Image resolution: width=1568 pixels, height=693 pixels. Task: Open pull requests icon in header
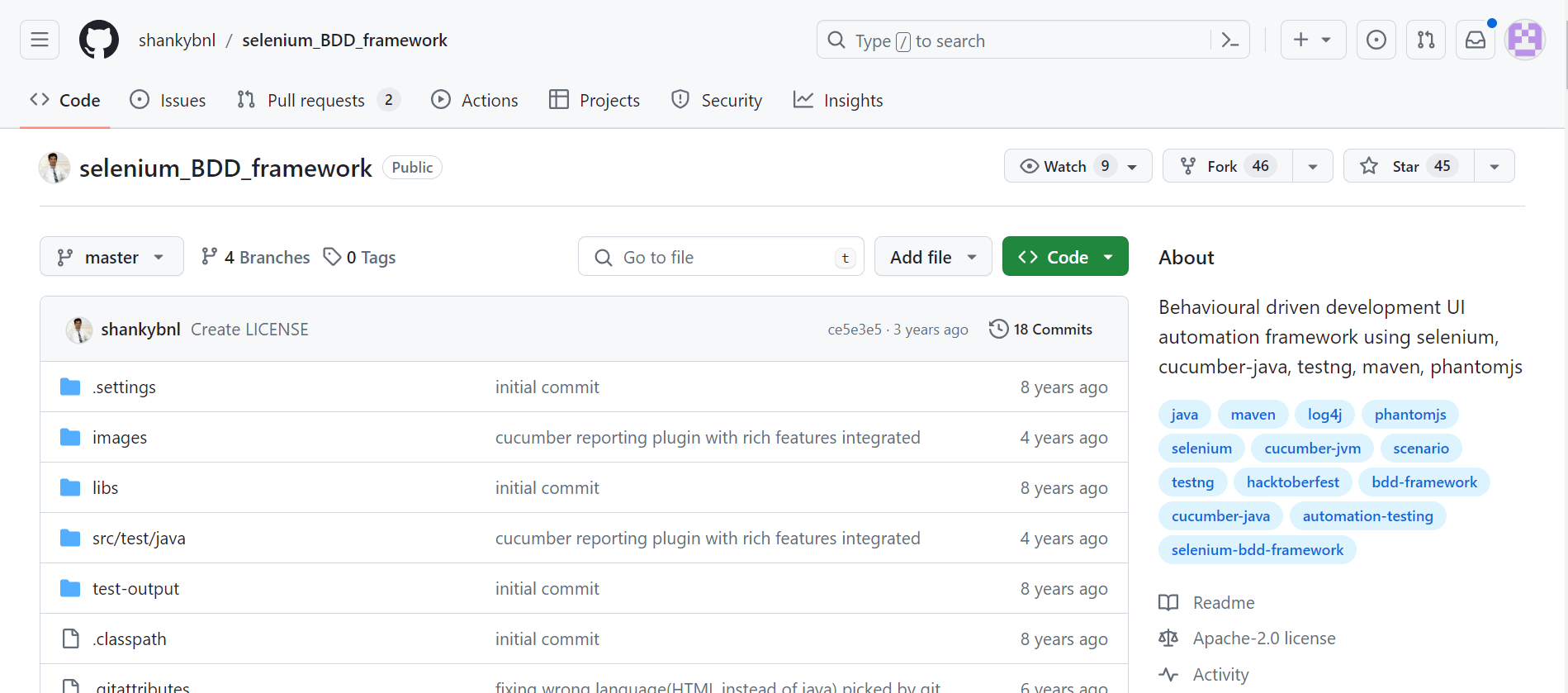point(1425,40)
